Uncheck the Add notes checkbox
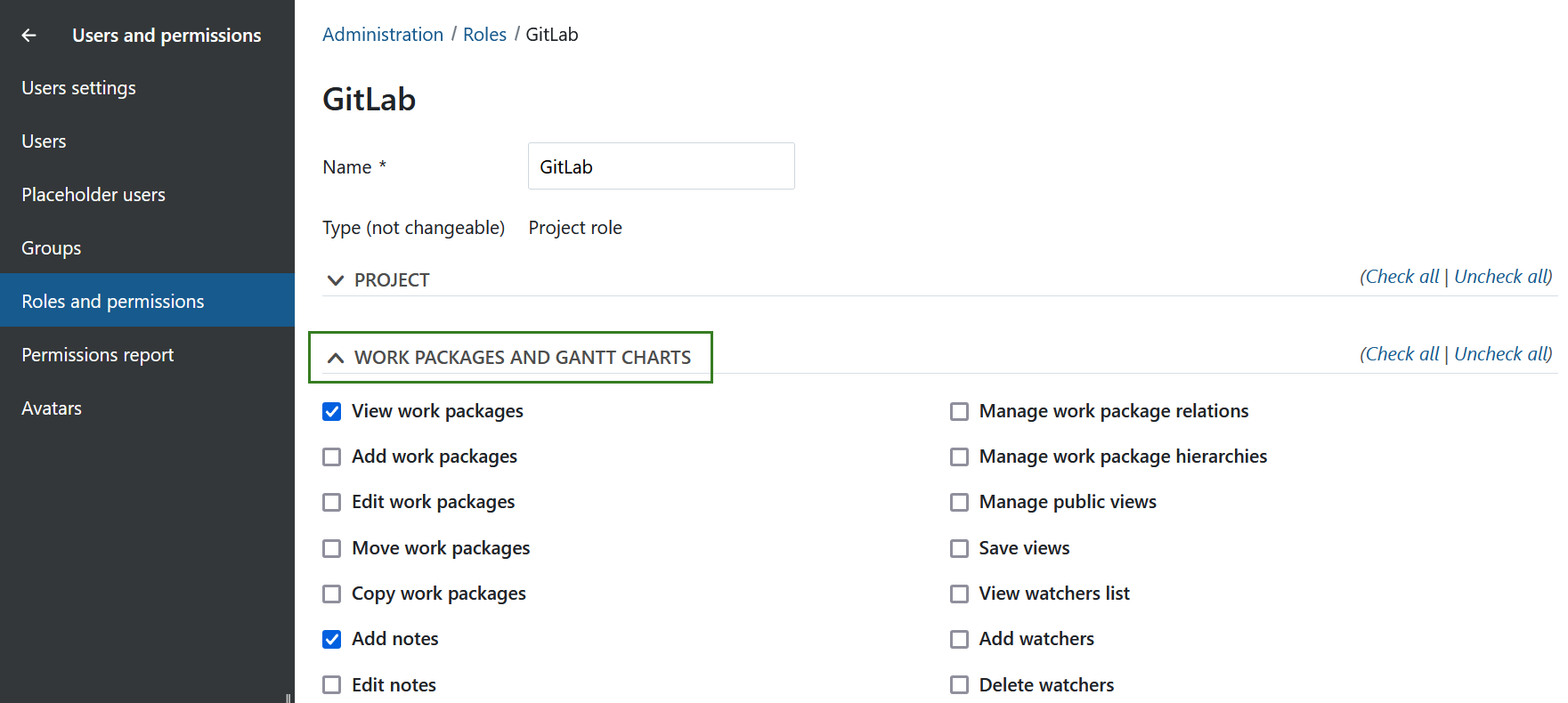Image resolution: width=1568 pixels, height=703 pixels. click(x=332, y=639)
